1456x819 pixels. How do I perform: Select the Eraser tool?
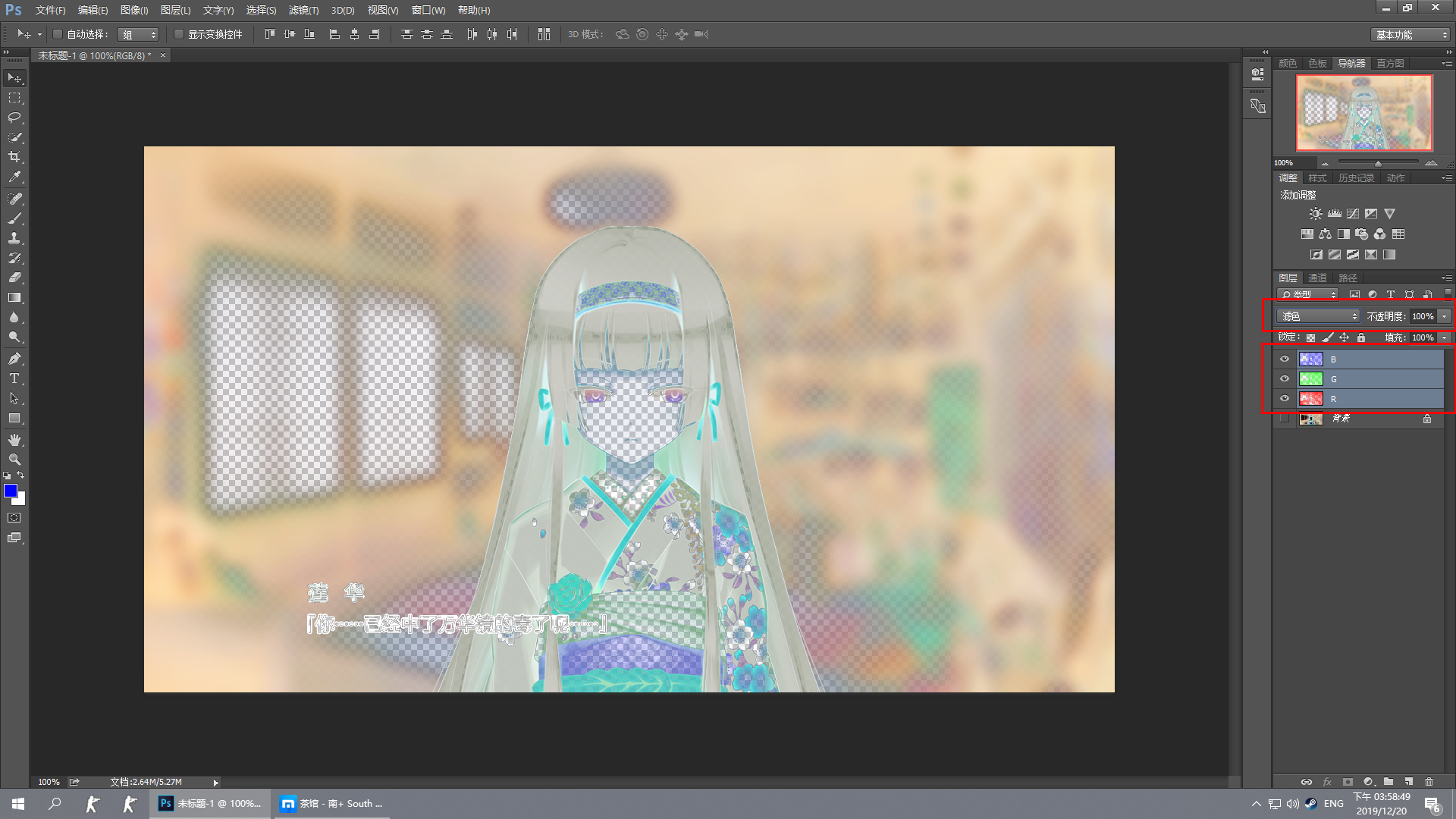click(x=14, y=278)
